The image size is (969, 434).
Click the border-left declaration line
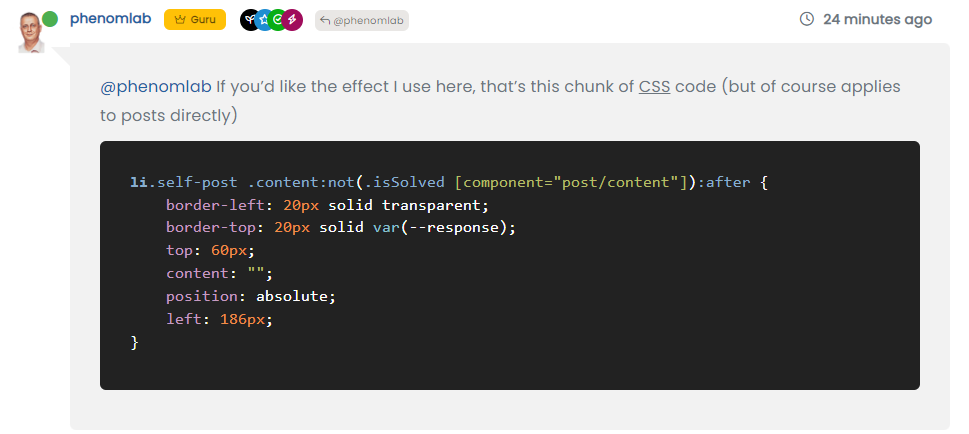point(326,205)
